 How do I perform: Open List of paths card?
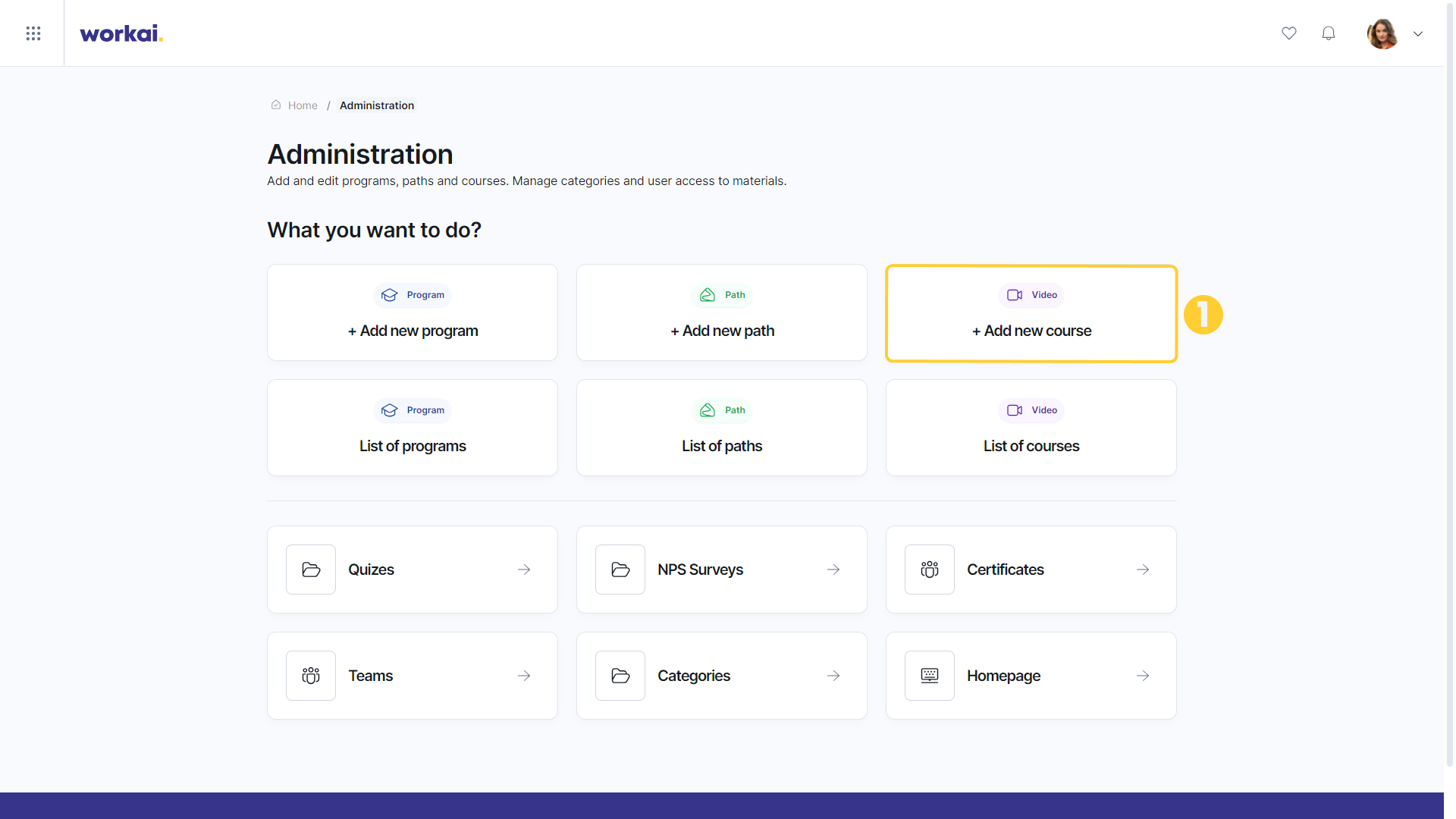(x=722, y=428)
